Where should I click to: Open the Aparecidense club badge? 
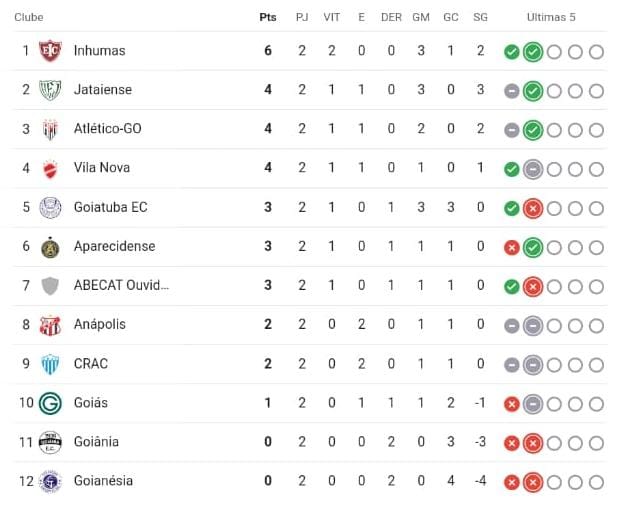coord(50,247)
